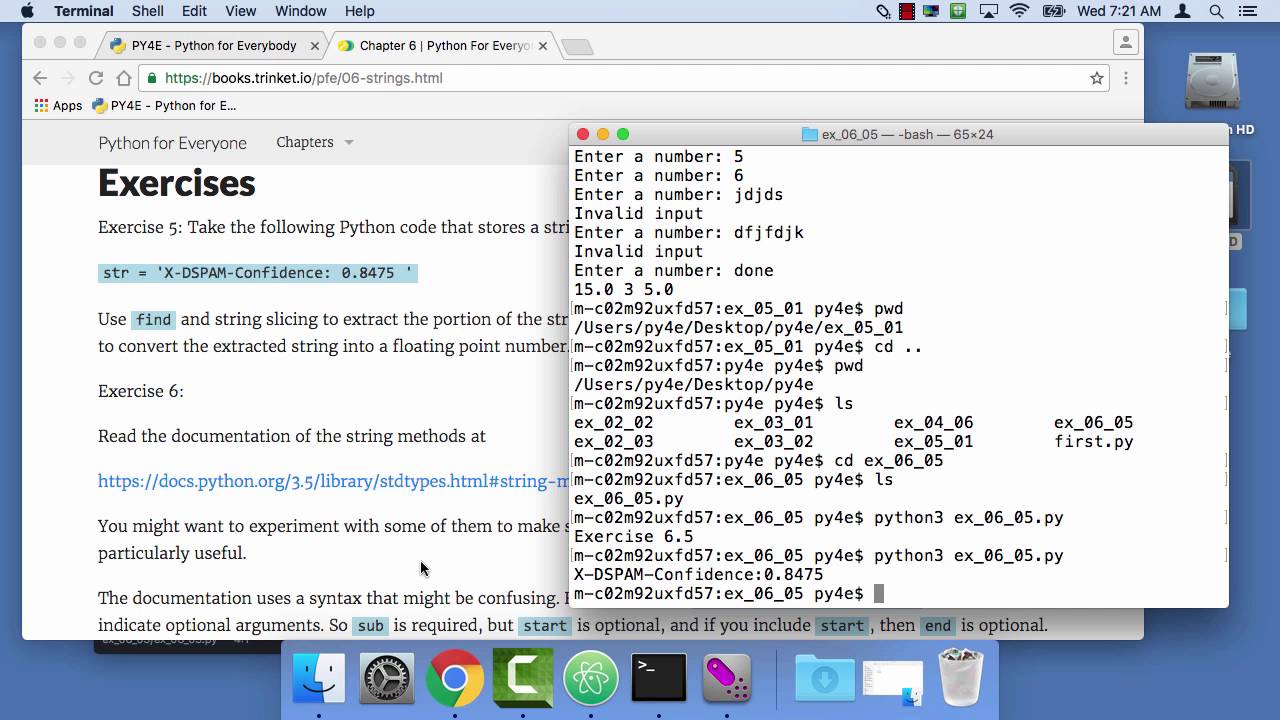Click the Terminal command prompt cursor
The width and height of the screenshot is (1280, 720).
[879, 594]
